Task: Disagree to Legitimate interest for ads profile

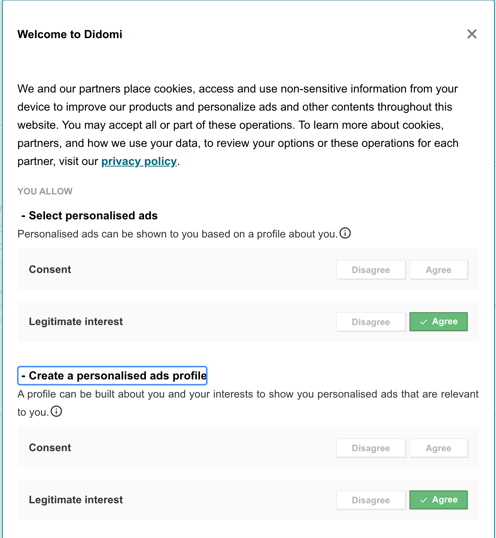Action: coord(371,500)
